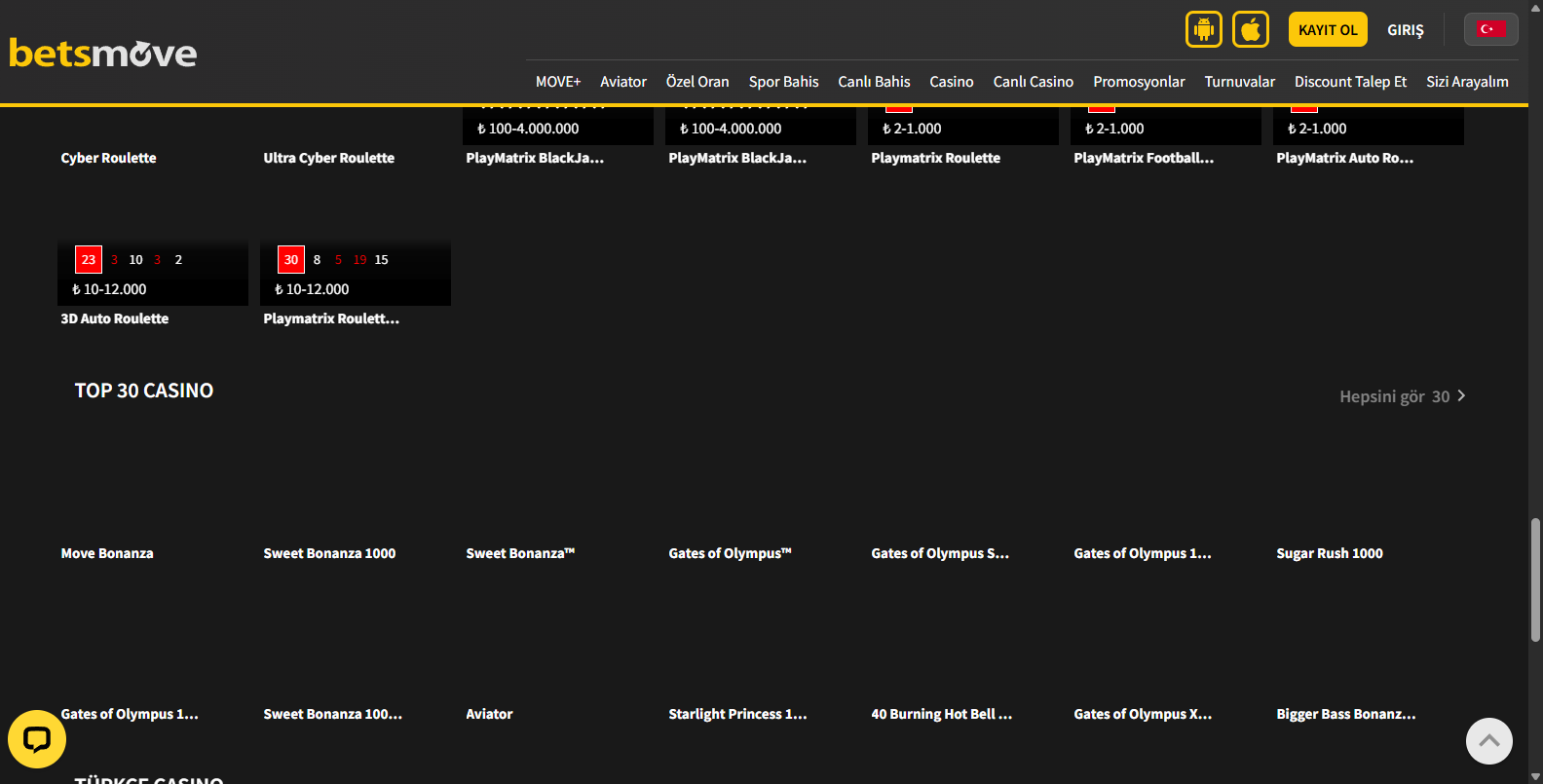Select the Sugar Rush 1000 game
Image resolution: width=1543 pixels, height=784 pixels.
click(x=1329, y=553)
